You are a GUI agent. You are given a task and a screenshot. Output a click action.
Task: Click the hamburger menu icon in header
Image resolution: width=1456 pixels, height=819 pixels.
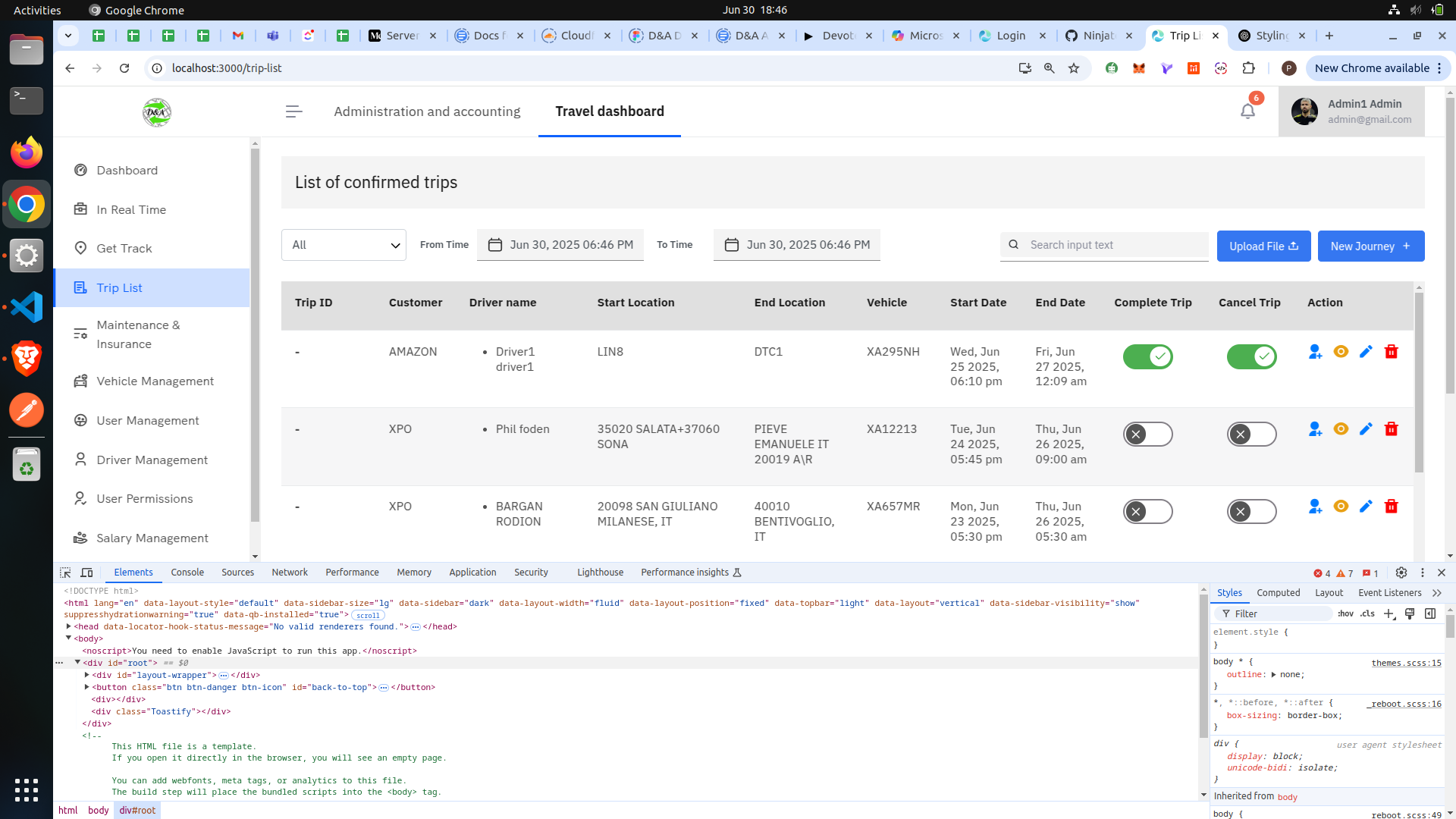pyautogui.click(x=293, y=111)
